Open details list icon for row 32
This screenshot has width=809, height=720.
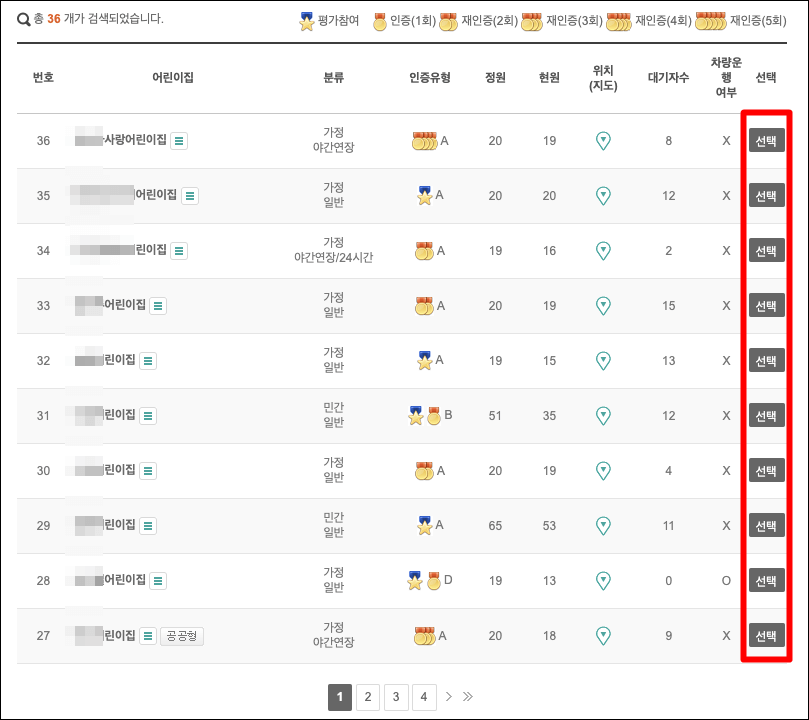[x=148, y=361]
